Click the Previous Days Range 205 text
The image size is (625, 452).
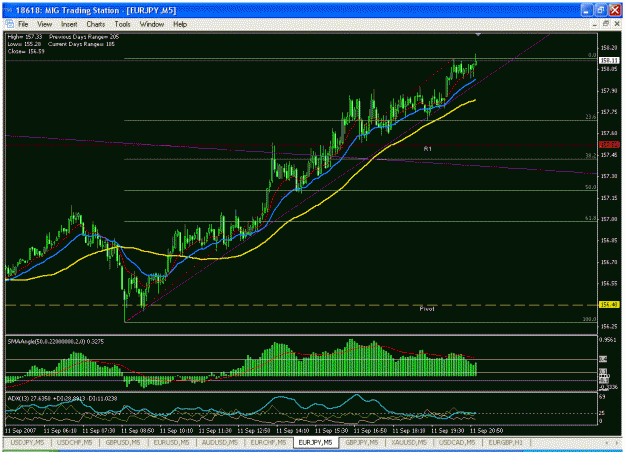point(84,37)
